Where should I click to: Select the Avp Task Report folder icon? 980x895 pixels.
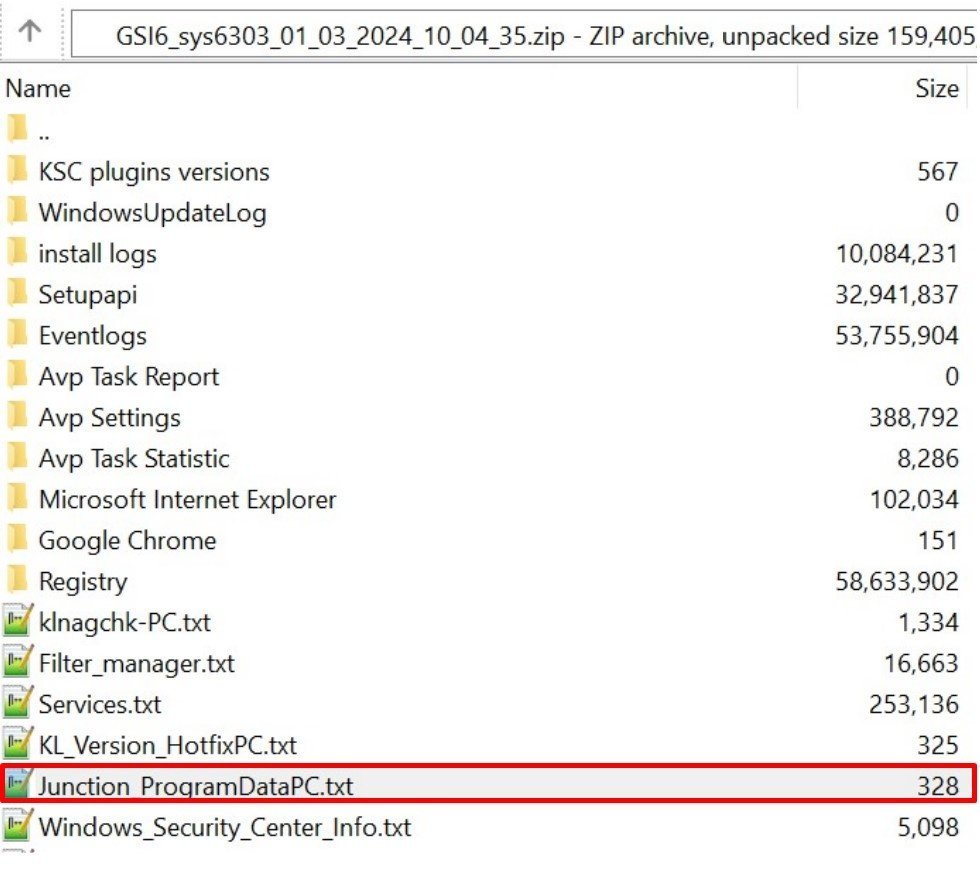pos(18,374)
